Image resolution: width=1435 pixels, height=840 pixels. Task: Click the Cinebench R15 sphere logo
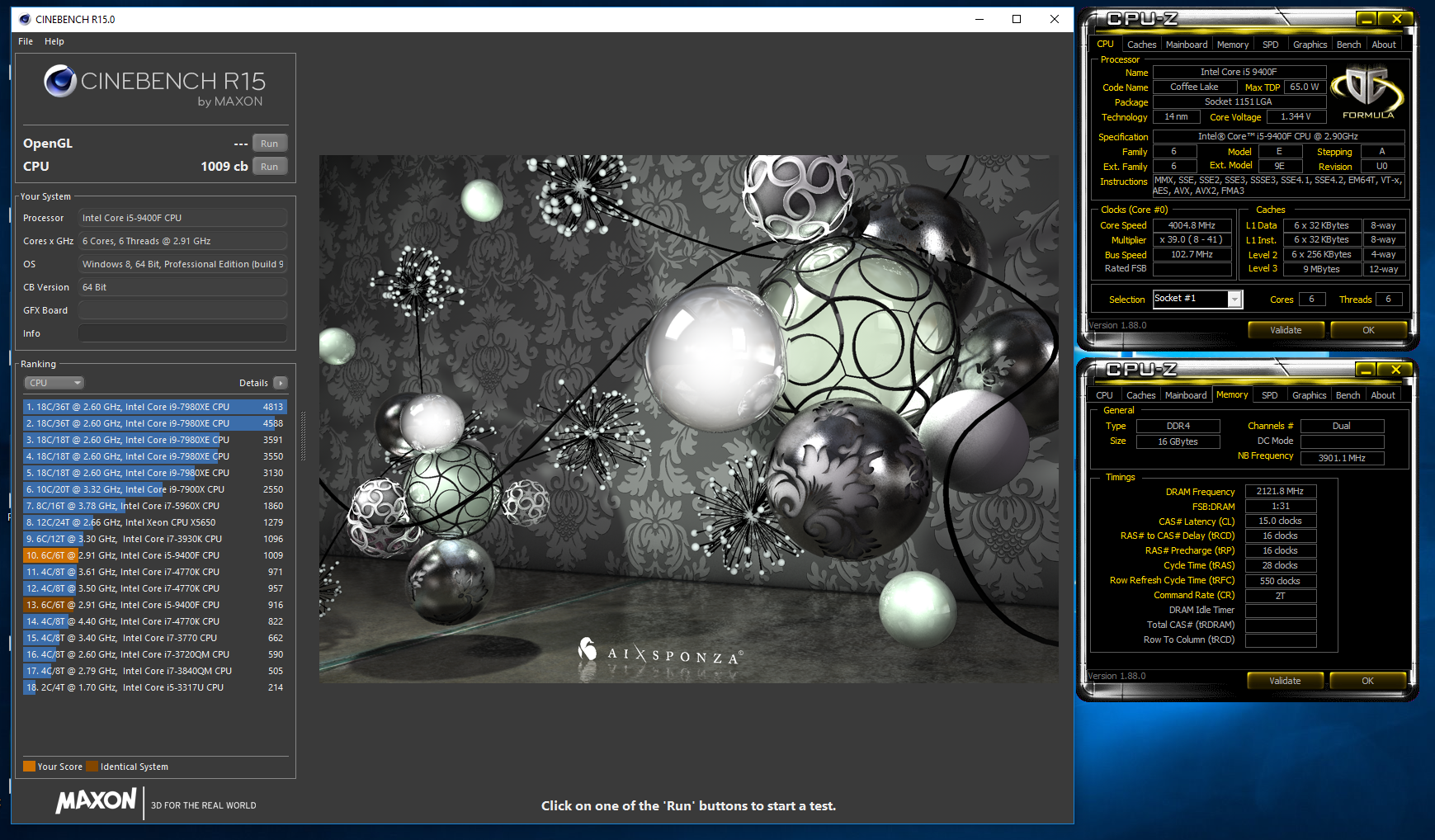[60, 81]
